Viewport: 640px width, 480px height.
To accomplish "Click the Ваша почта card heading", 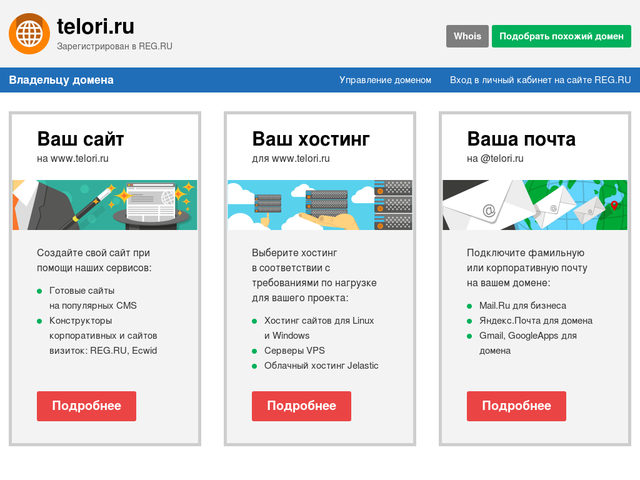I will [521, 139].
